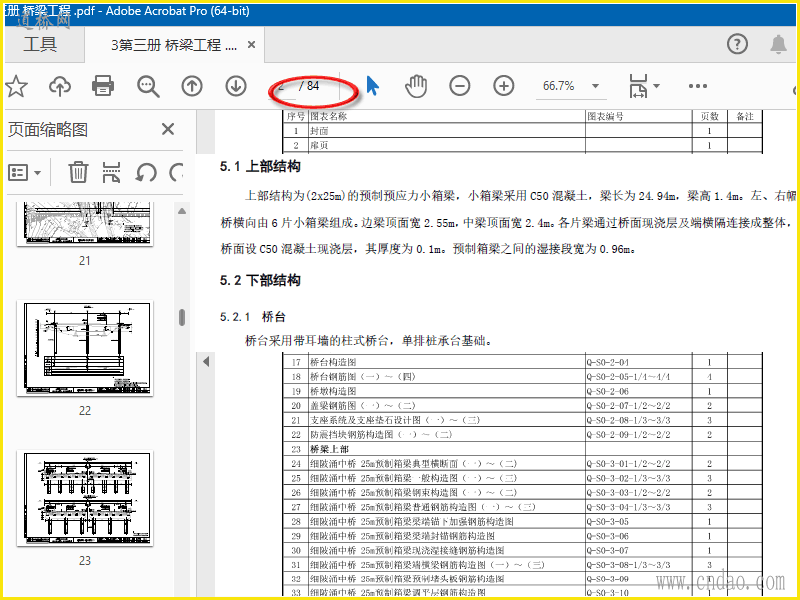Image resolution: width=800 pixels, height=600 pixels.
Task: Rotate pages clockwise icon
Action: 177,172
